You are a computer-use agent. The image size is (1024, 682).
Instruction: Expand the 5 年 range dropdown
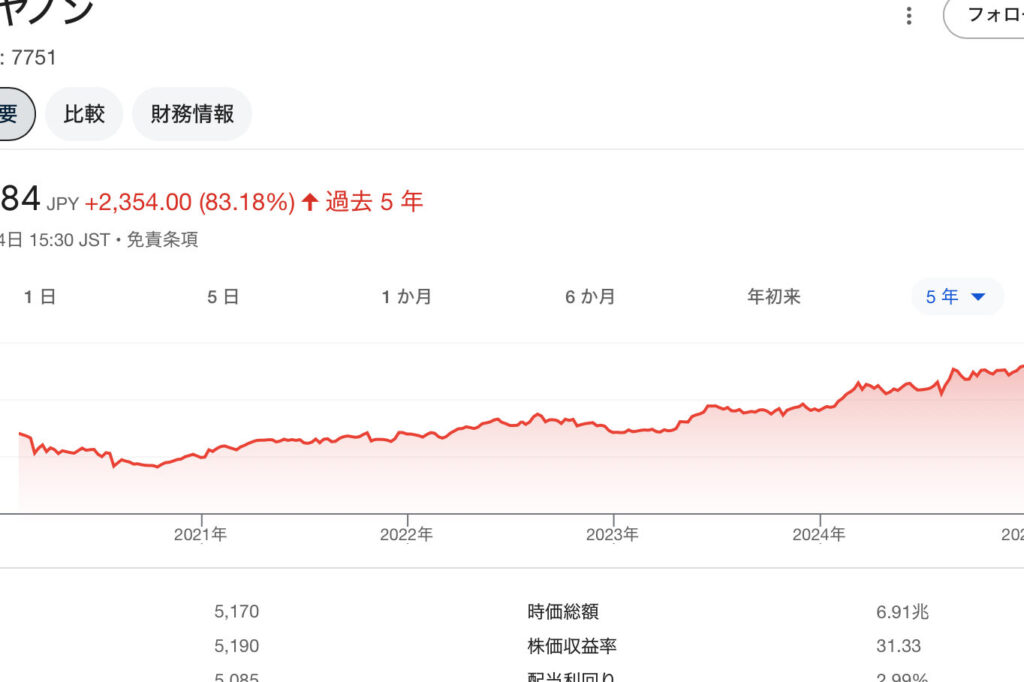click(956, 297)
